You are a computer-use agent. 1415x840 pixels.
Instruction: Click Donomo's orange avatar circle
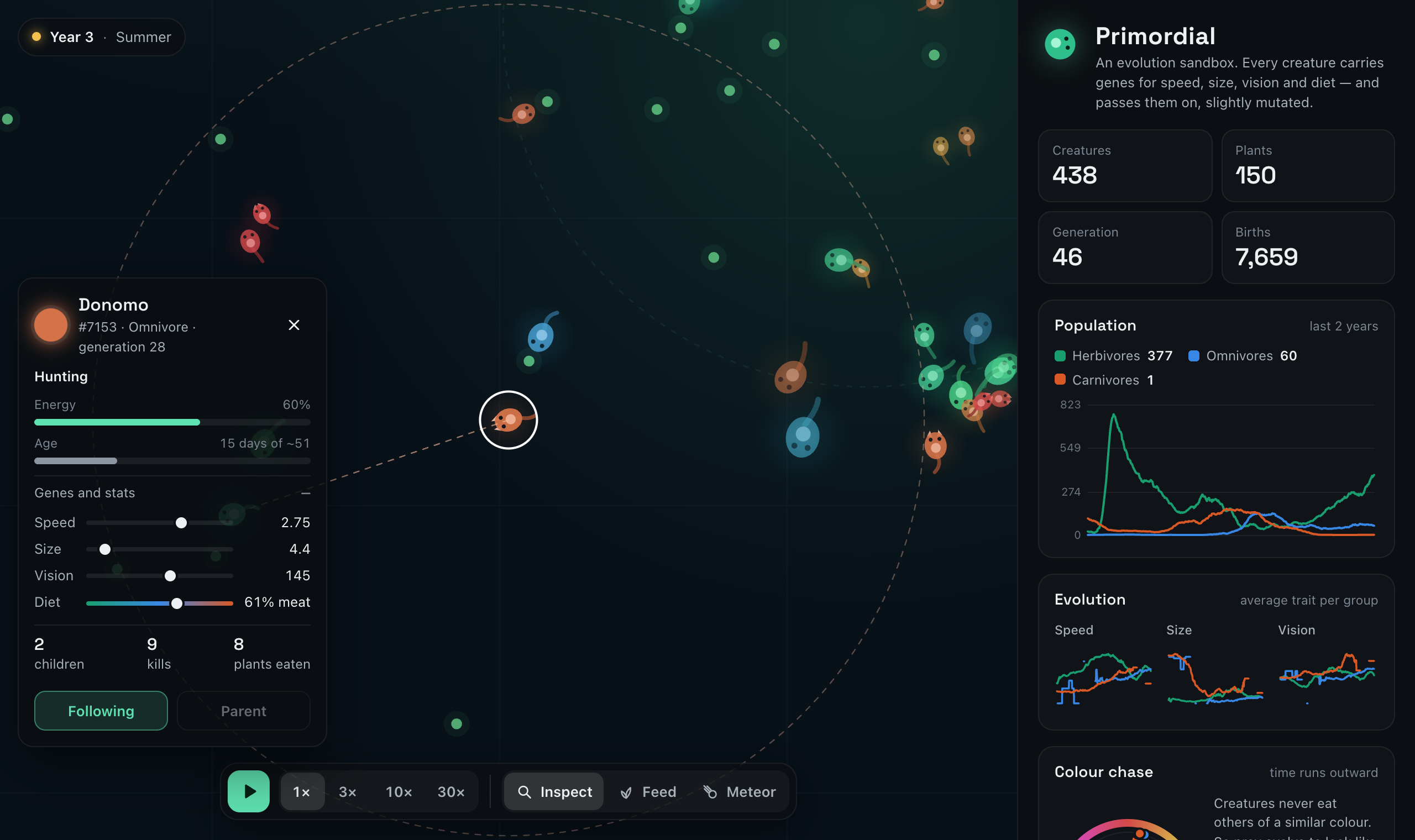pos(51,325)
